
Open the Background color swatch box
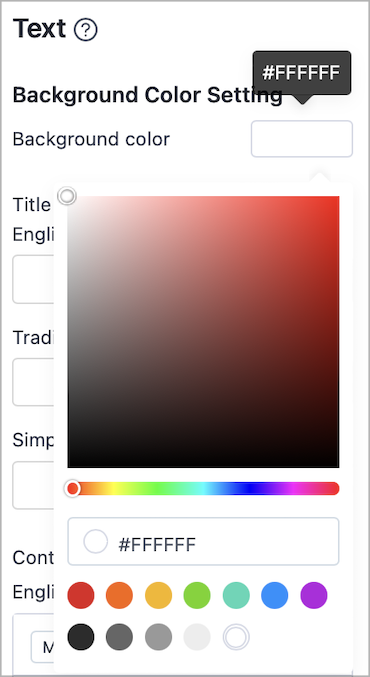[x=302, y=139]
